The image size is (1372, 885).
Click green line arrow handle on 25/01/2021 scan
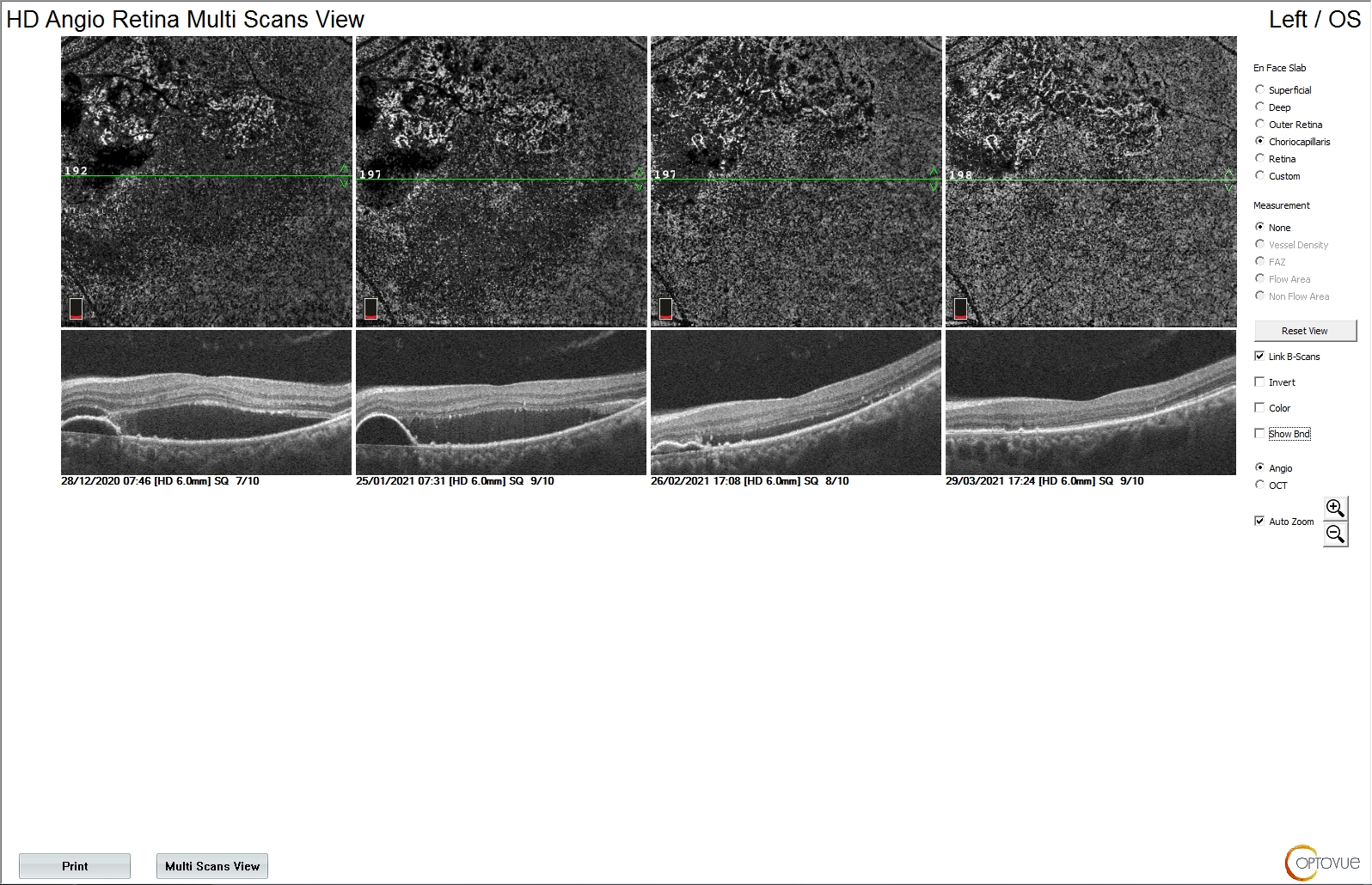[640, 179]
